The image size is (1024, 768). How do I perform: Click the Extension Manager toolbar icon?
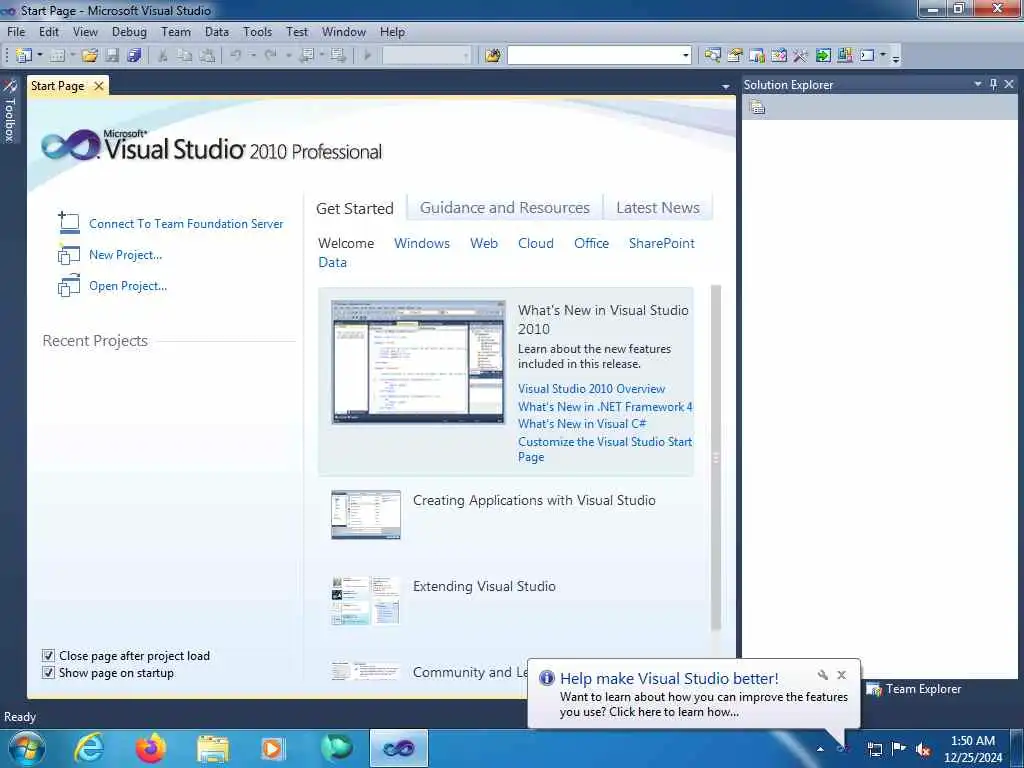[845, 56]
